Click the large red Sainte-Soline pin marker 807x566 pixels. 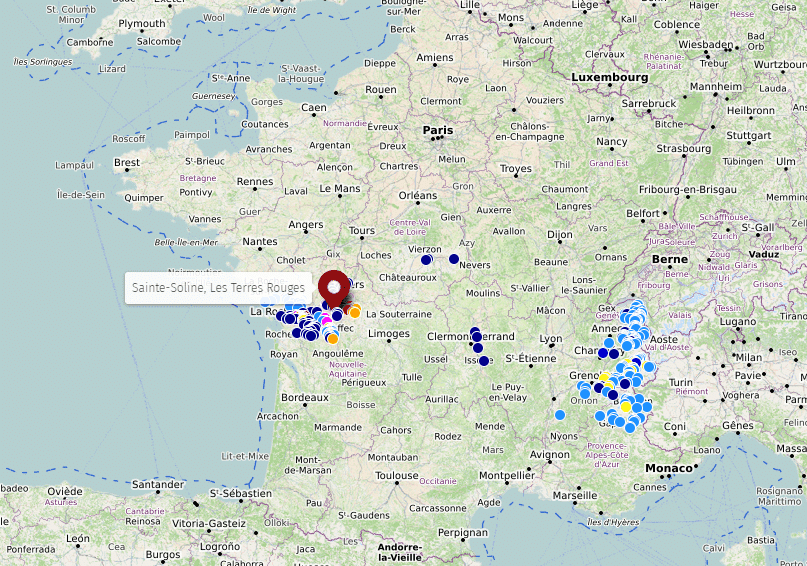[x=334, y=287]
